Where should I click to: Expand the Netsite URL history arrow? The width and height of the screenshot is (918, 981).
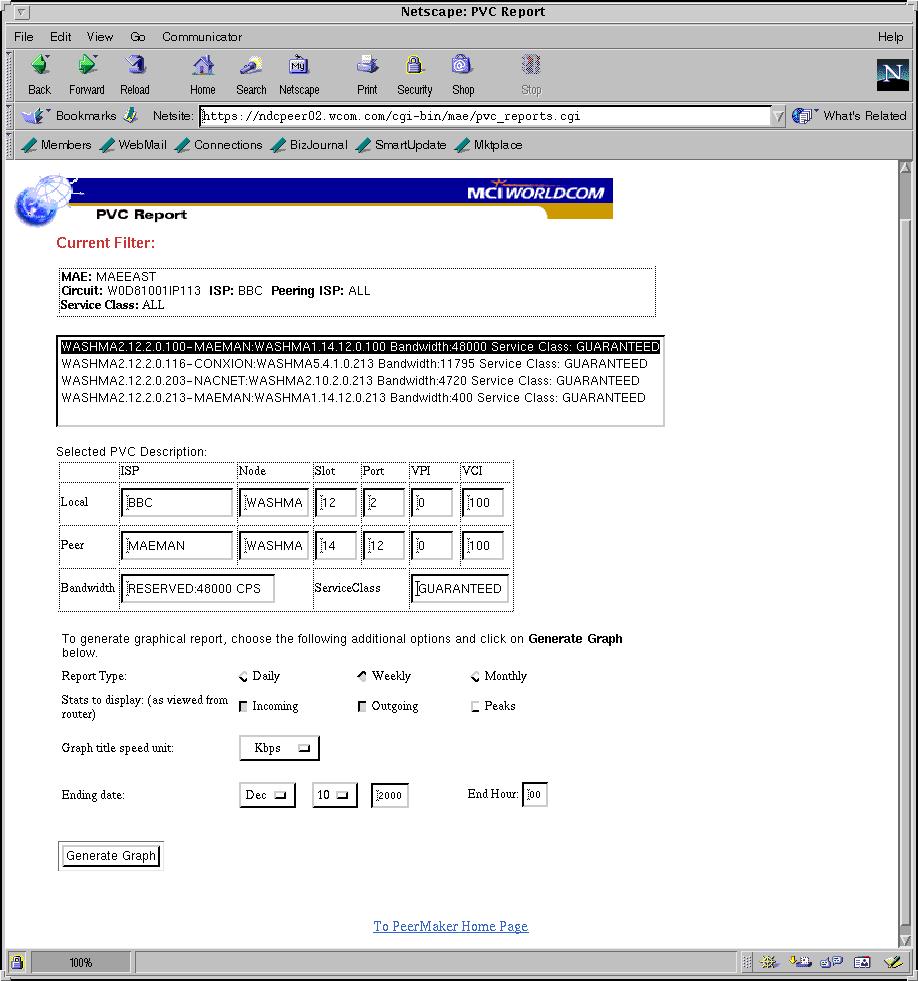[x=778, y=116]
